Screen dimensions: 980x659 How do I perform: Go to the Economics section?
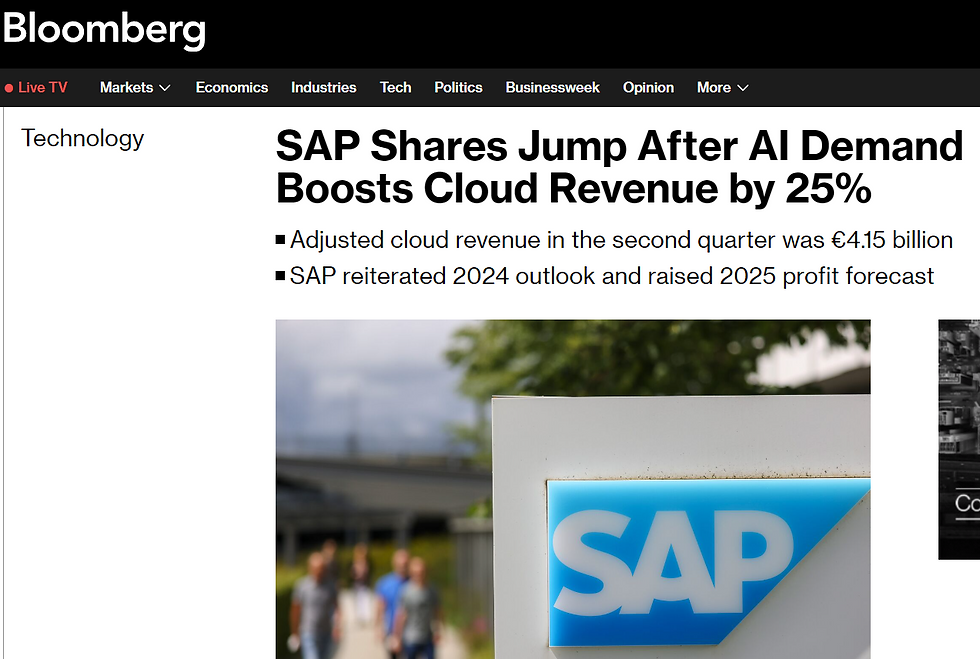point(232,88)
